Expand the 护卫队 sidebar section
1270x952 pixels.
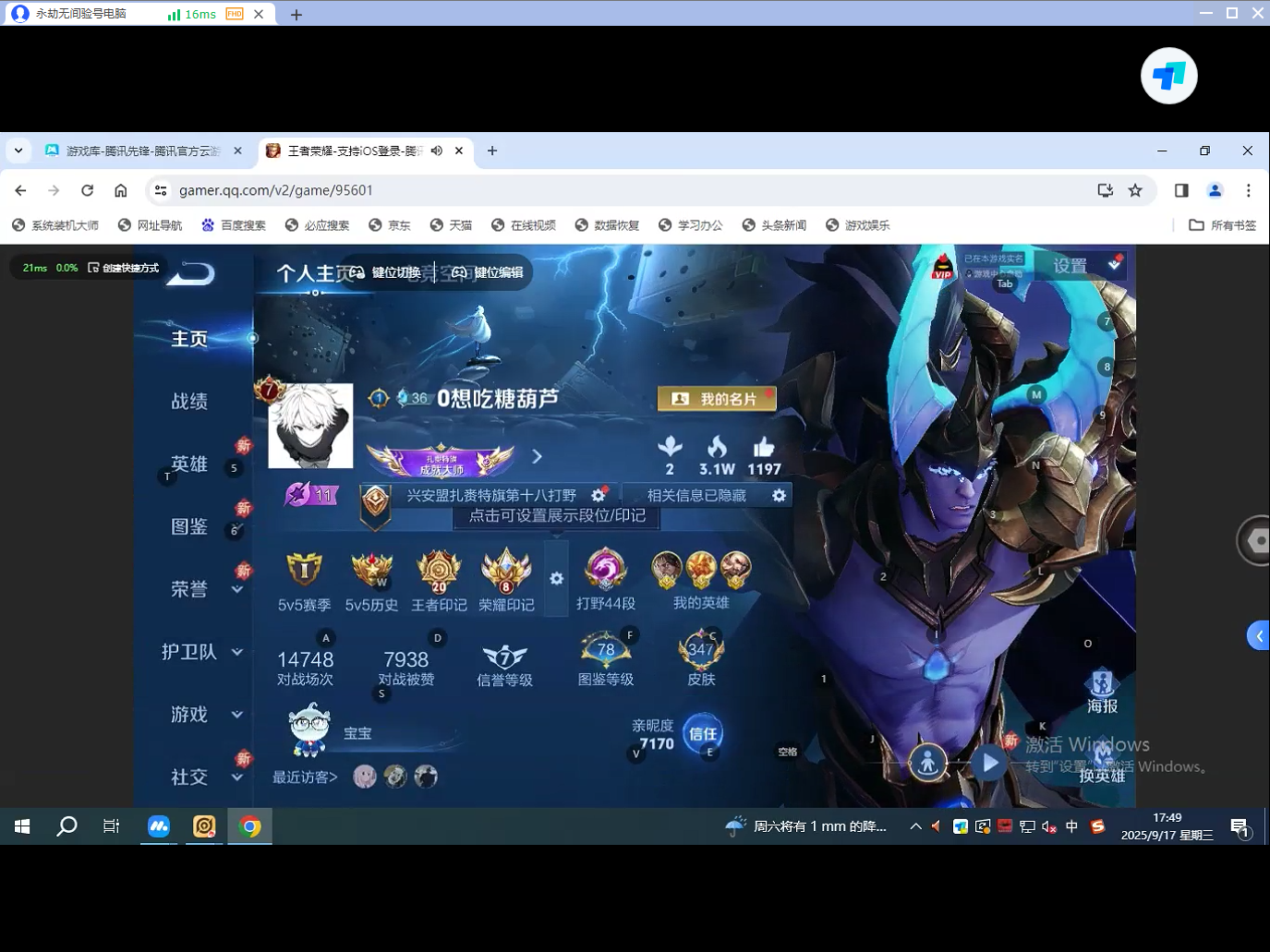click(237, 652)
